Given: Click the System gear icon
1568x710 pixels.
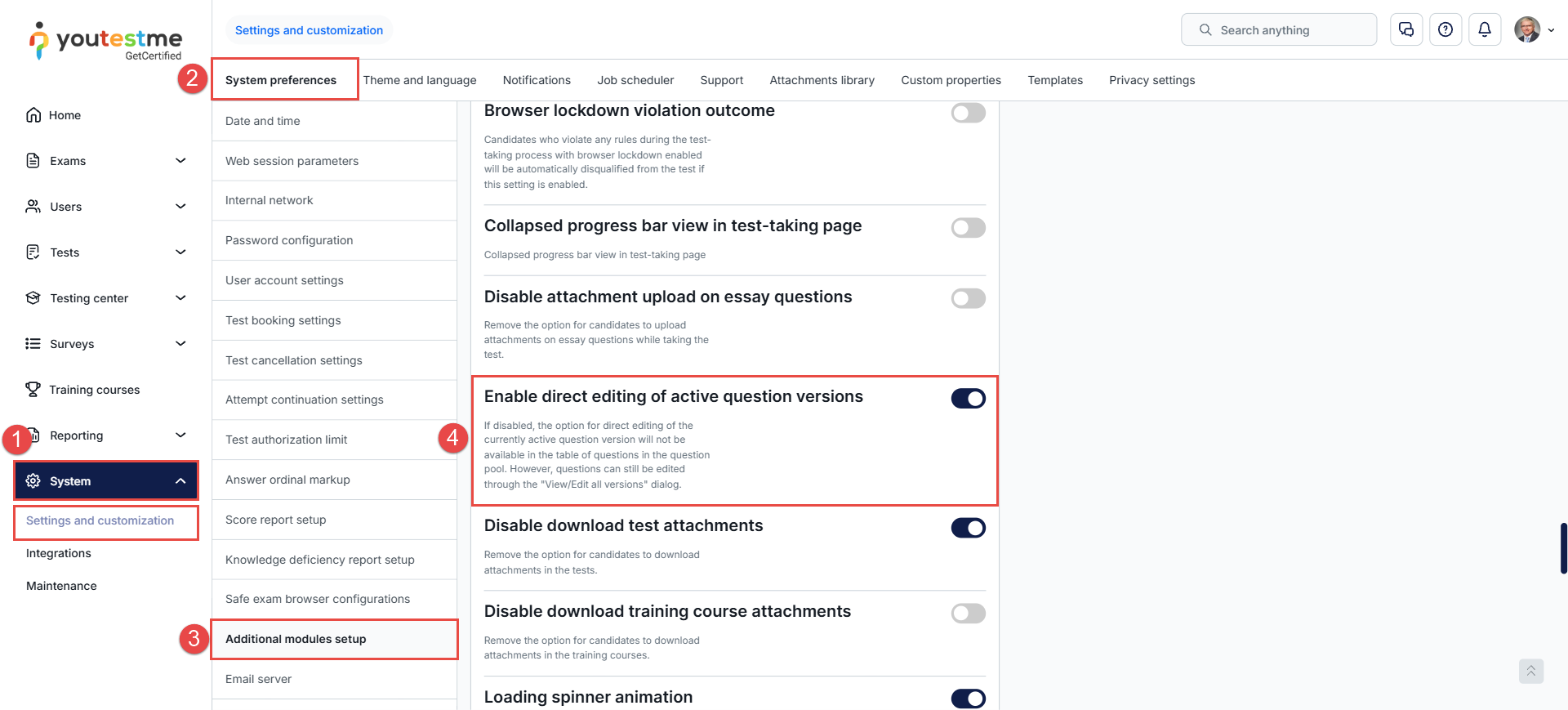Looking at the screenshot, I should [33, 481].
